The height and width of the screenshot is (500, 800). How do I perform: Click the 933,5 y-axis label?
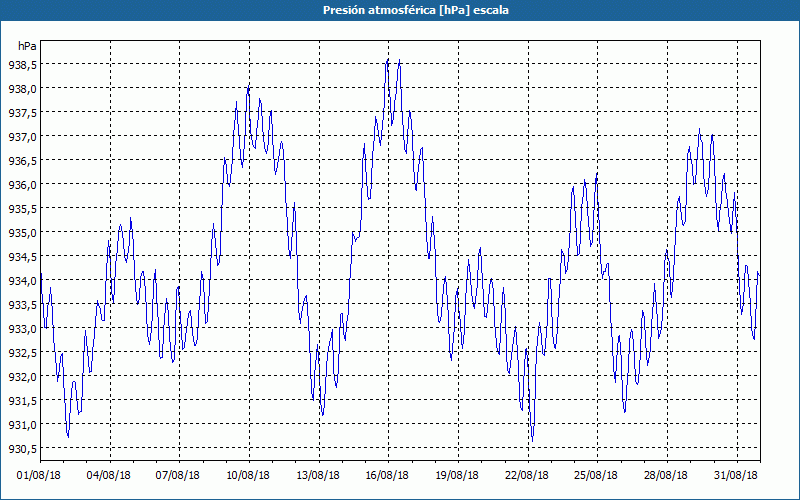22,305
